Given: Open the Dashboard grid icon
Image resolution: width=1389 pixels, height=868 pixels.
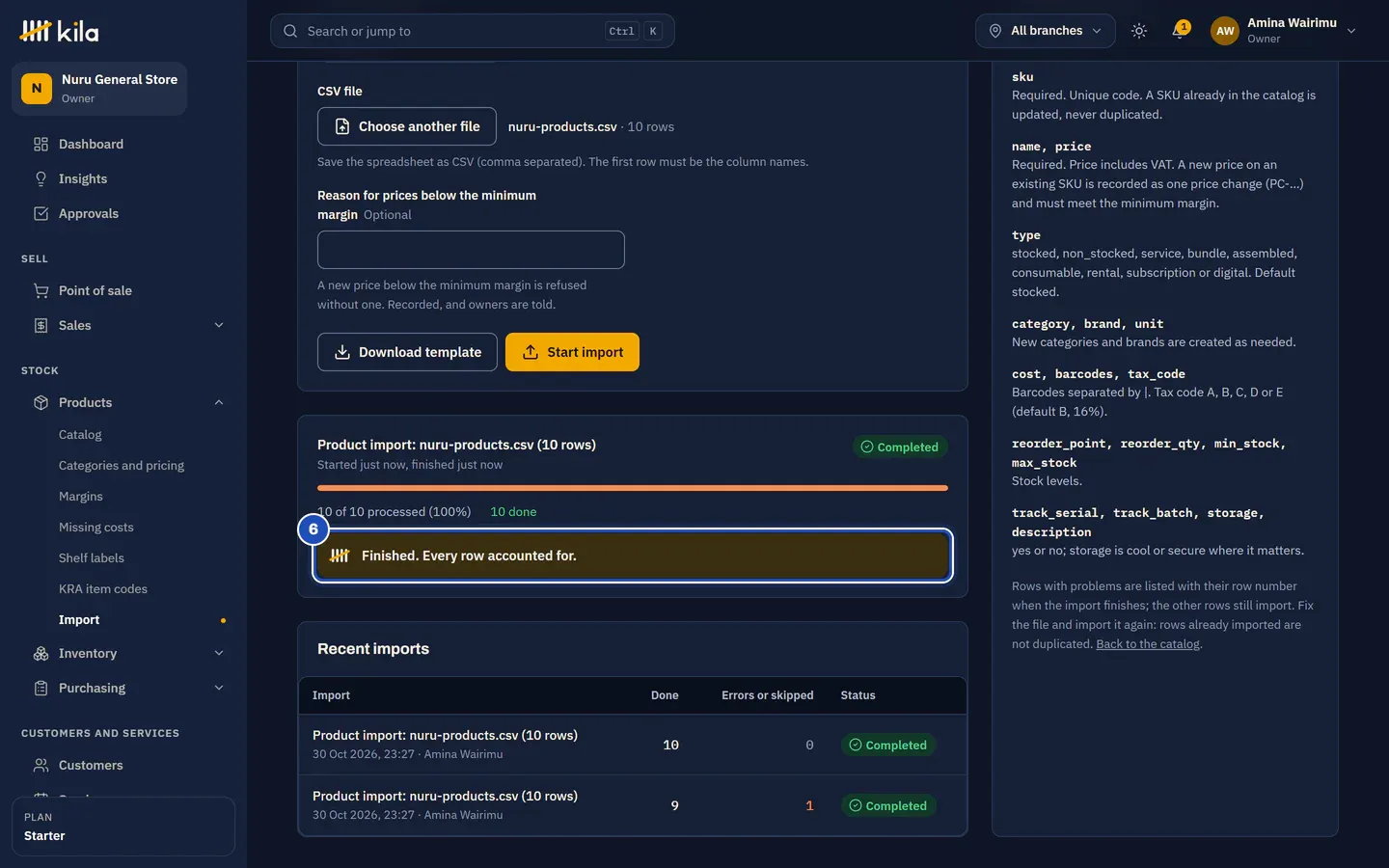Looking at the screenshot, I should (x=41, y=144).
